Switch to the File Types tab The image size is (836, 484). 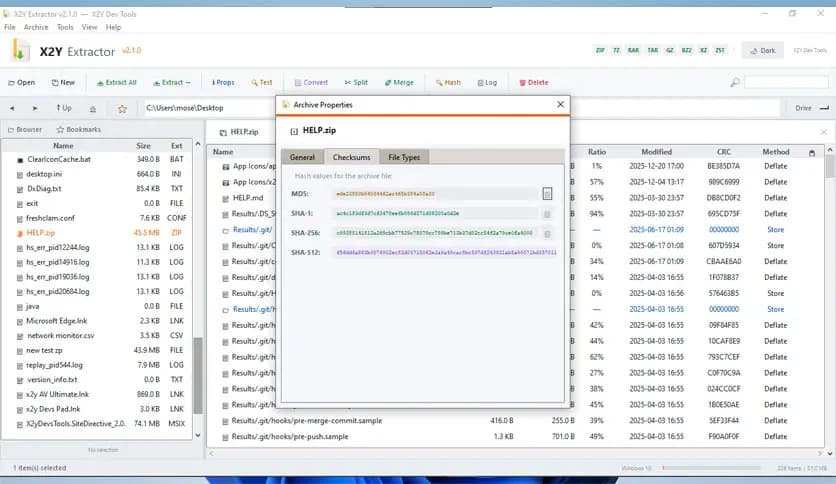(x=404, y=157)
